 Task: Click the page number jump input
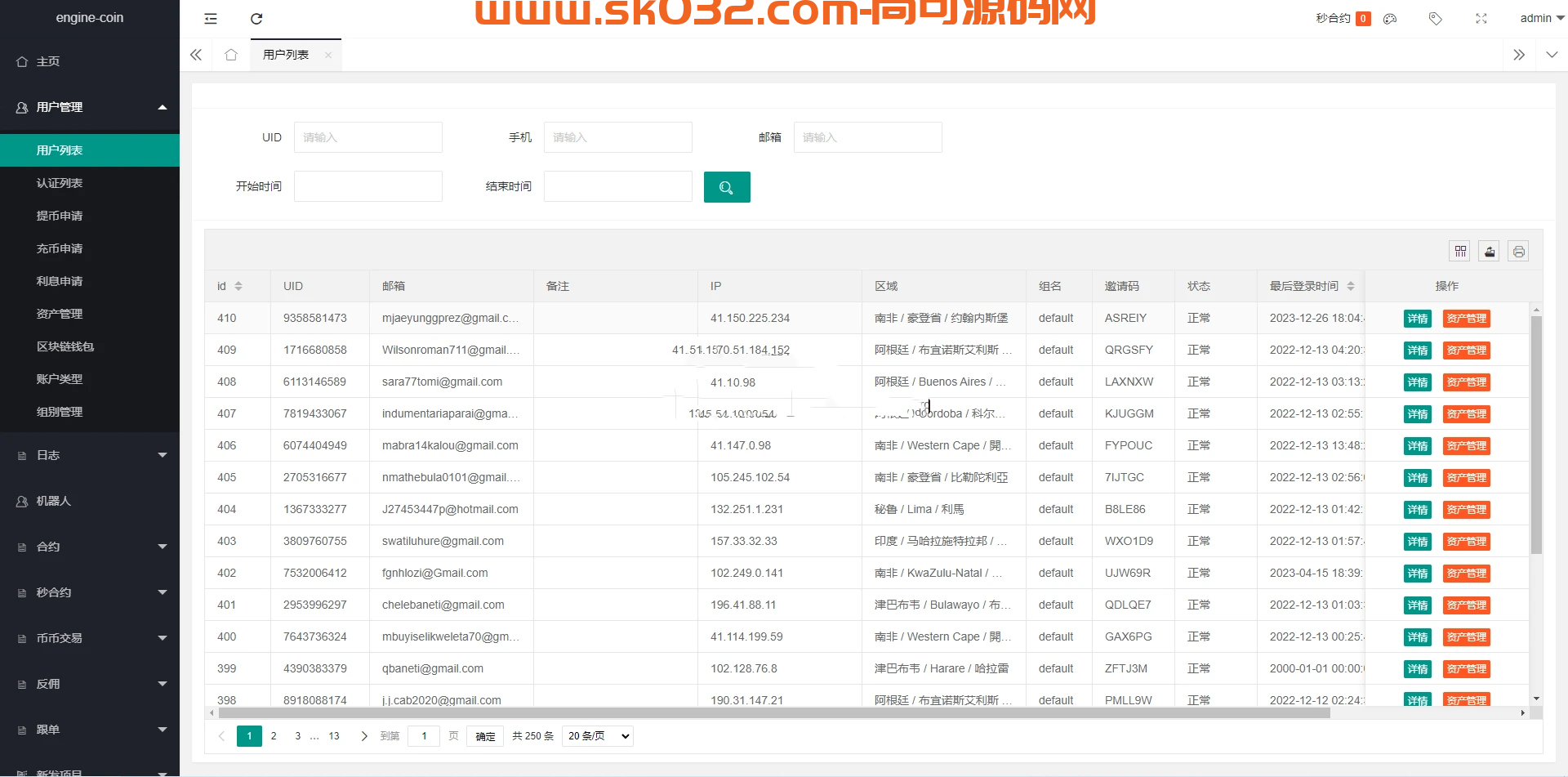(x=424, y=736)
